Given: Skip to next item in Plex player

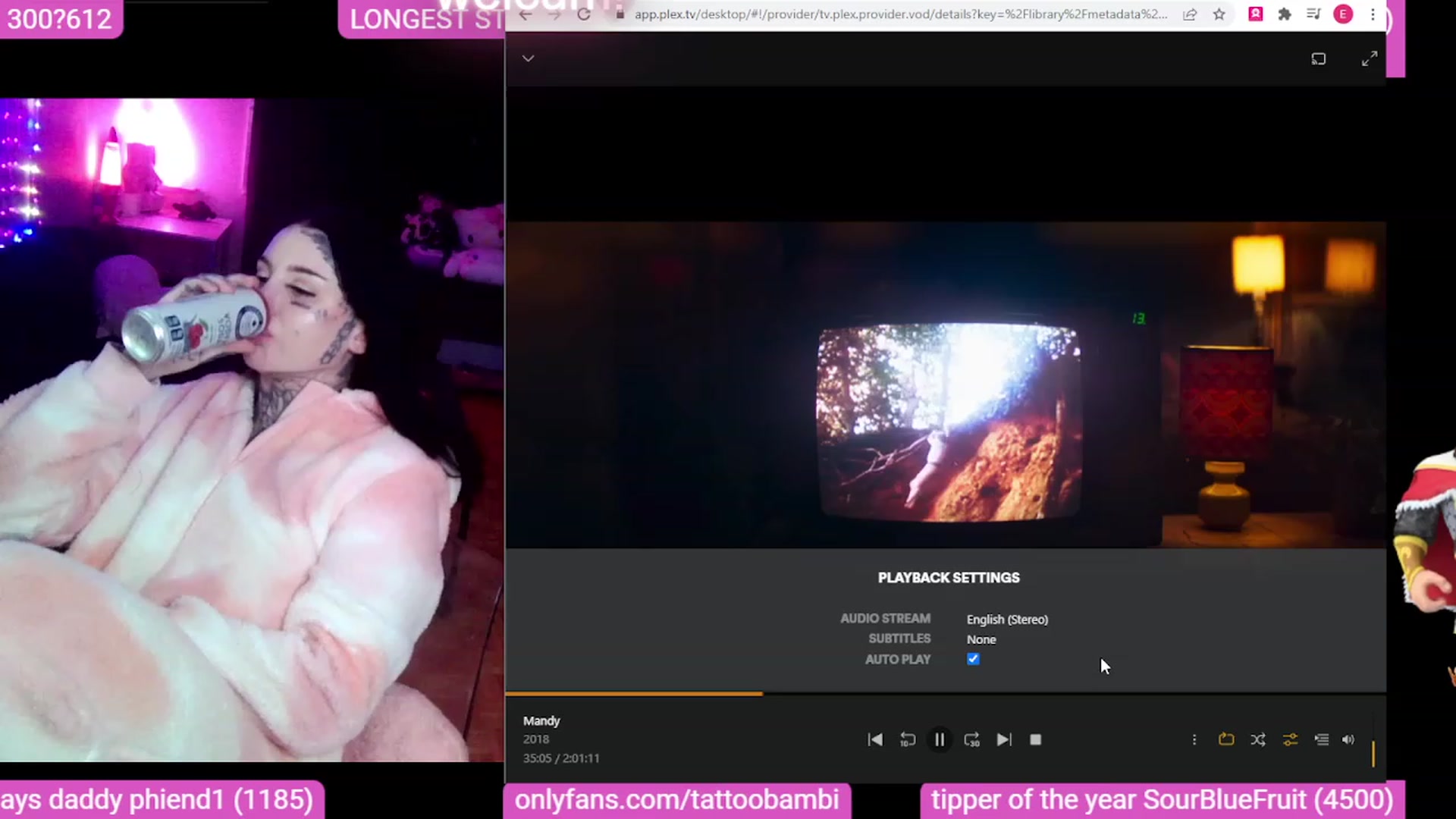Looking at the screenshot, I should coord(1003,739).
